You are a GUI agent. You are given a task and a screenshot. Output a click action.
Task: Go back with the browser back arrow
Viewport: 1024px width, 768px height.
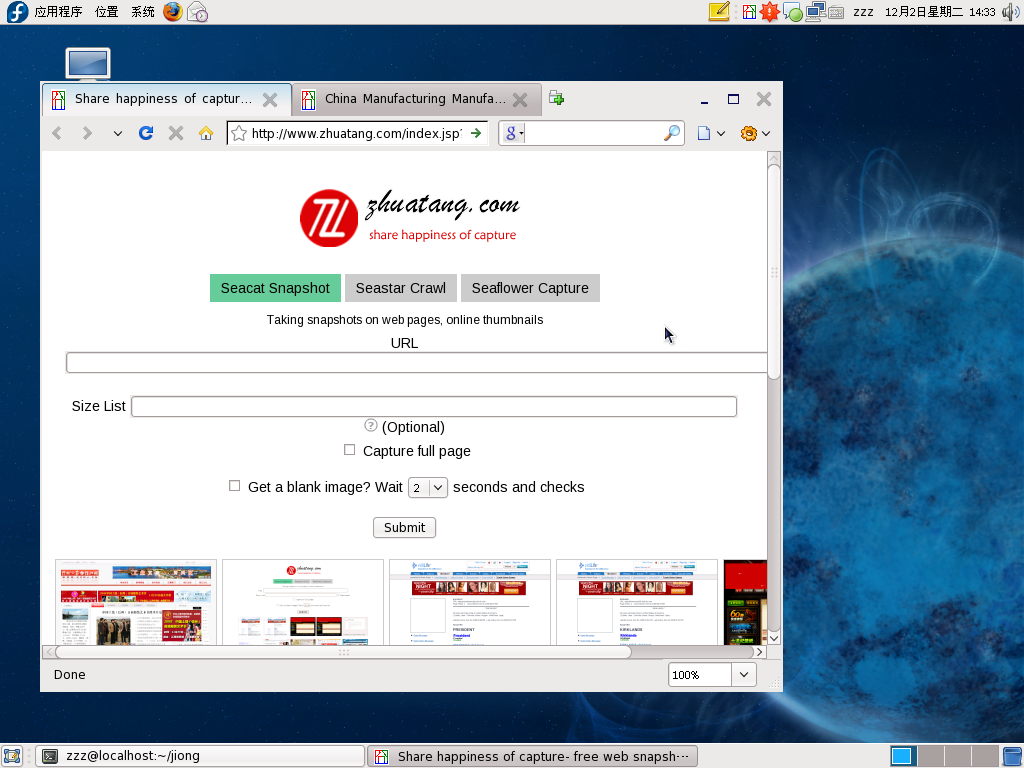click(57, 133)
